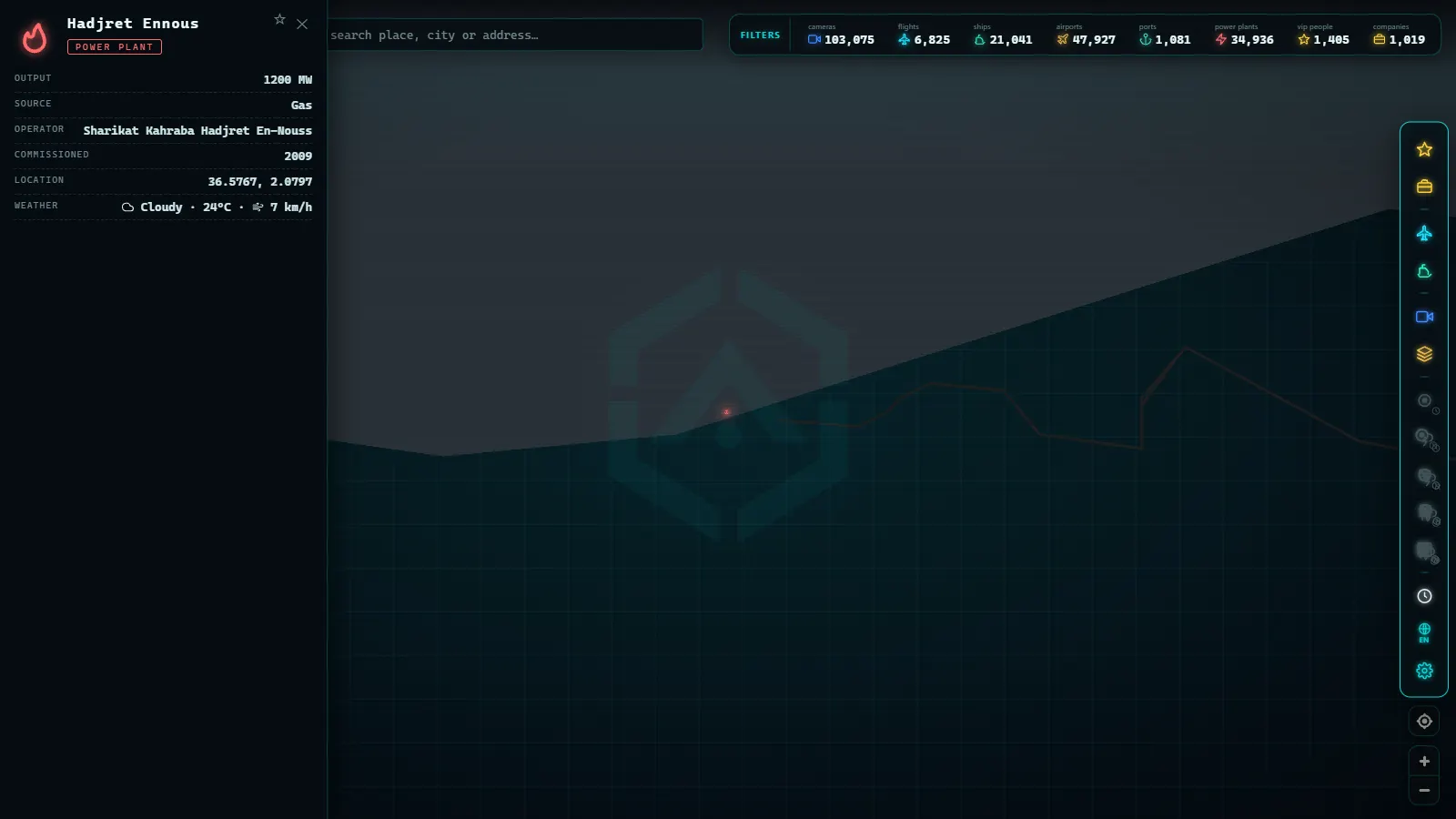Toggle the ports filter showing 1,081

(x=1165, y=35)
